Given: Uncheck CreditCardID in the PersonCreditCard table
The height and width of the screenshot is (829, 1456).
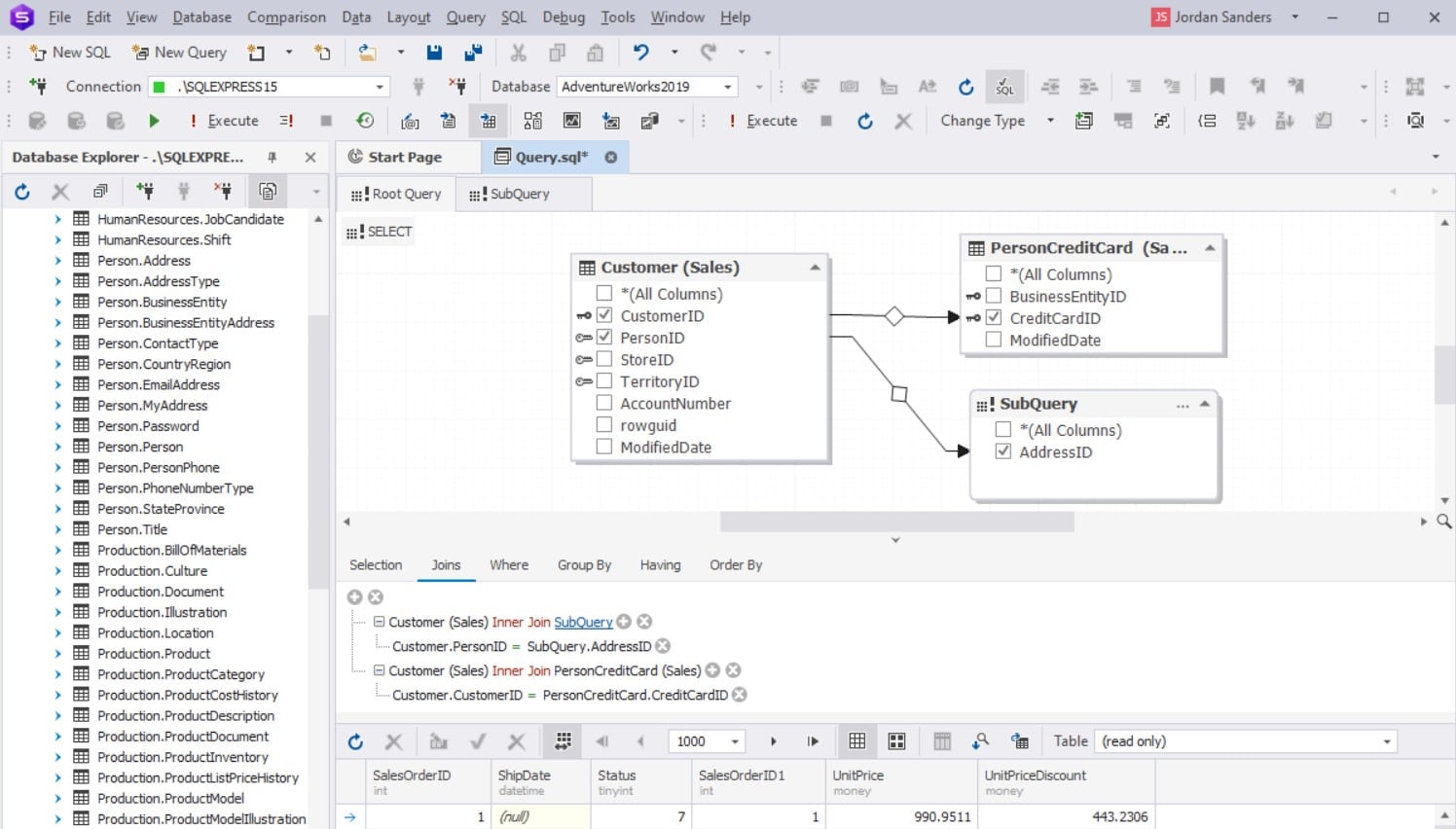Looking at the screenshot, I should (x=994, y=318).
